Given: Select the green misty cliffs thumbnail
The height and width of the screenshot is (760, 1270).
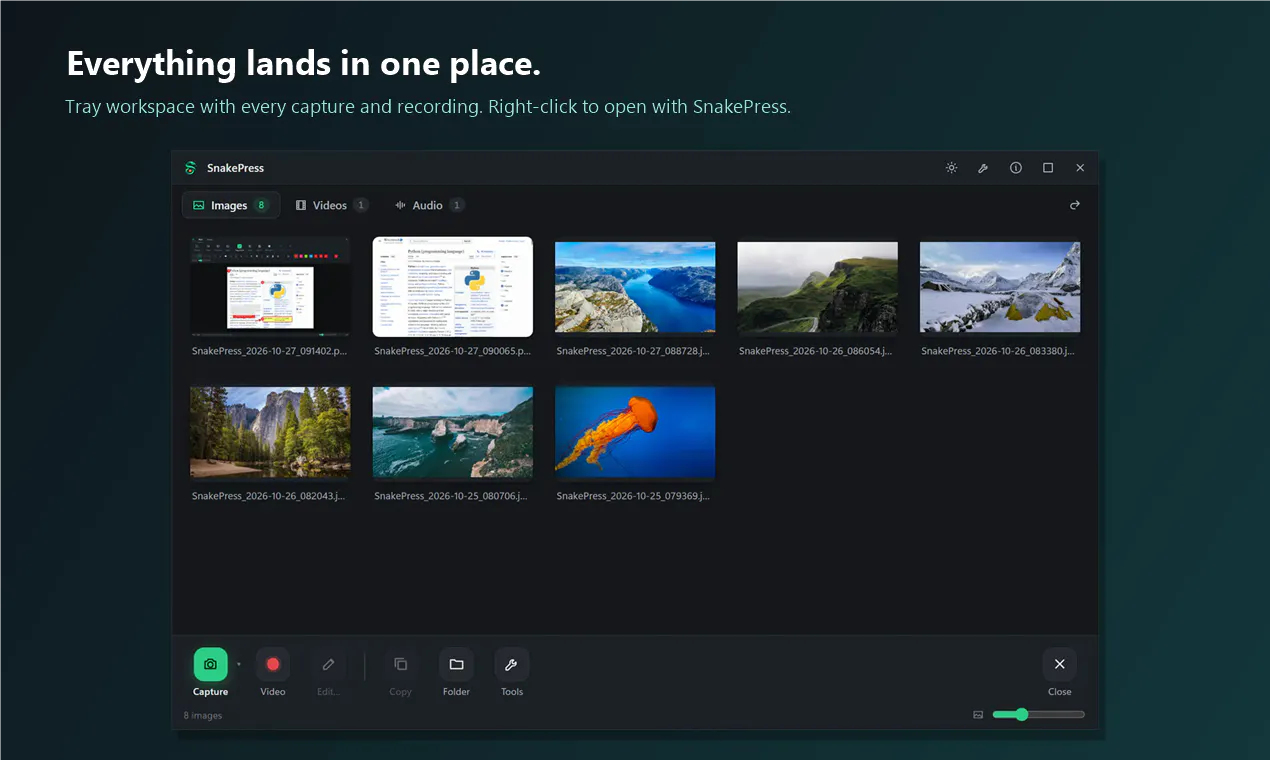Looking at the screenshot, I should (818, 287).
